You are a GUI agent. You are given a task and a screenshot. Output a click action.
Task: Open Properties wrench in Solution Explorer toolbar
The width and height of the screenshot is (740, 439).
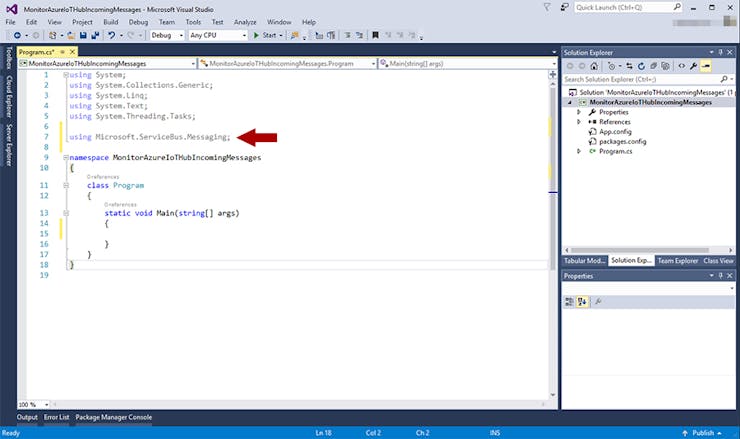[x=693, y=66]
